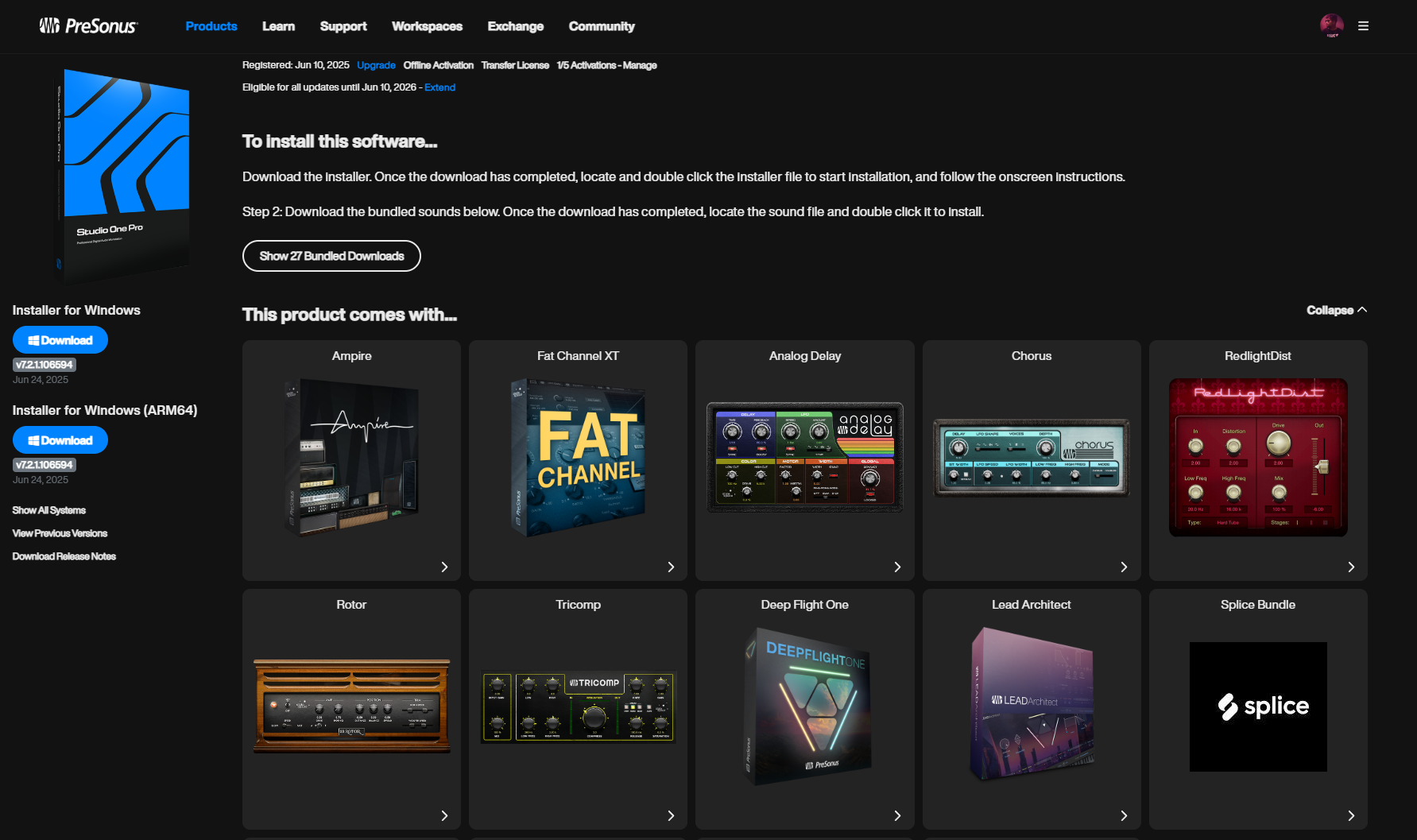Expand the Chorus card chevron
This screenshot has height=840, width=1417.
click(x=1124, y=567)
